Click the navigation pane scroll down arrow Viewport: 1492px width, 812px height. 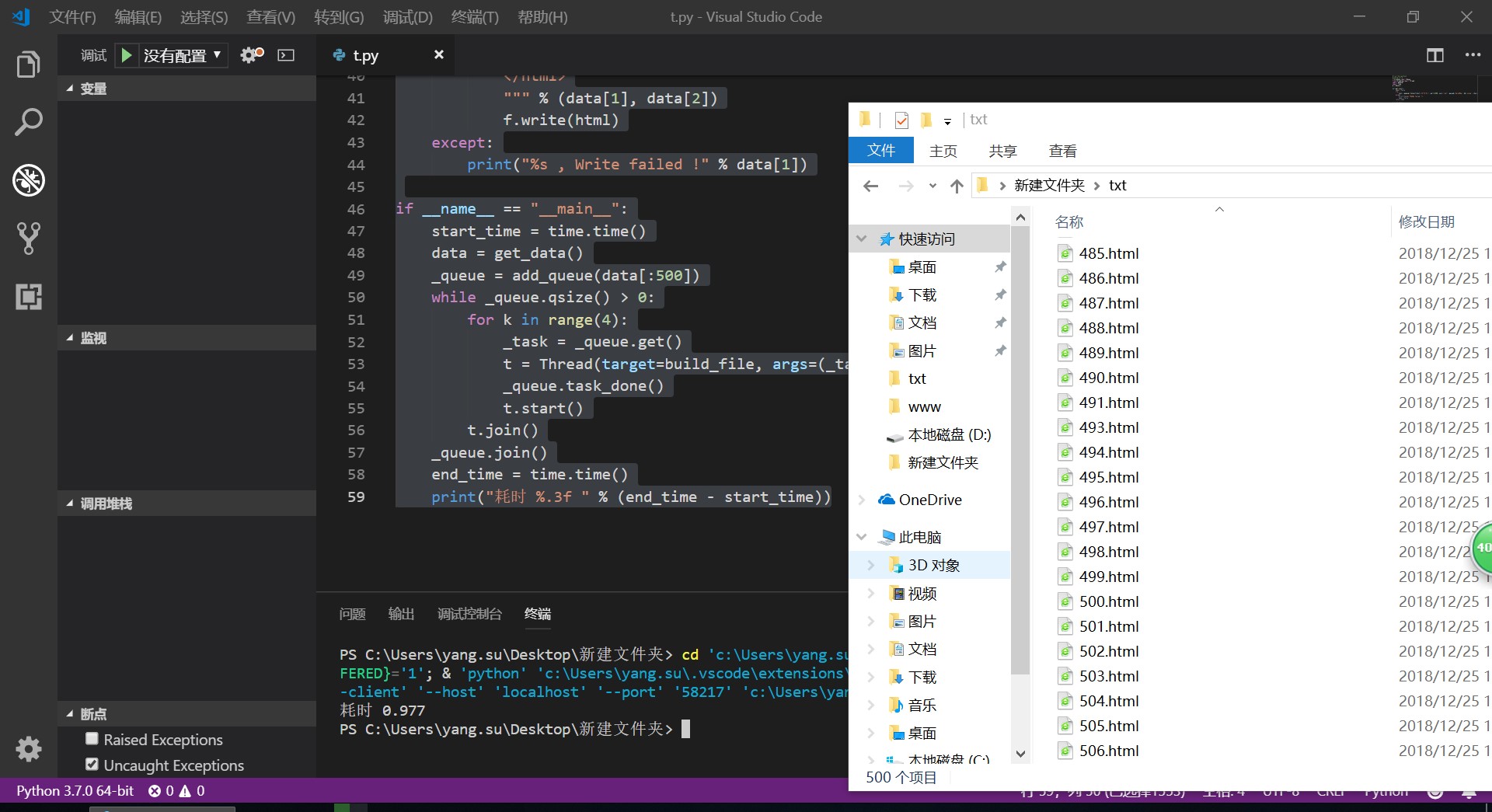point(1020,753)
